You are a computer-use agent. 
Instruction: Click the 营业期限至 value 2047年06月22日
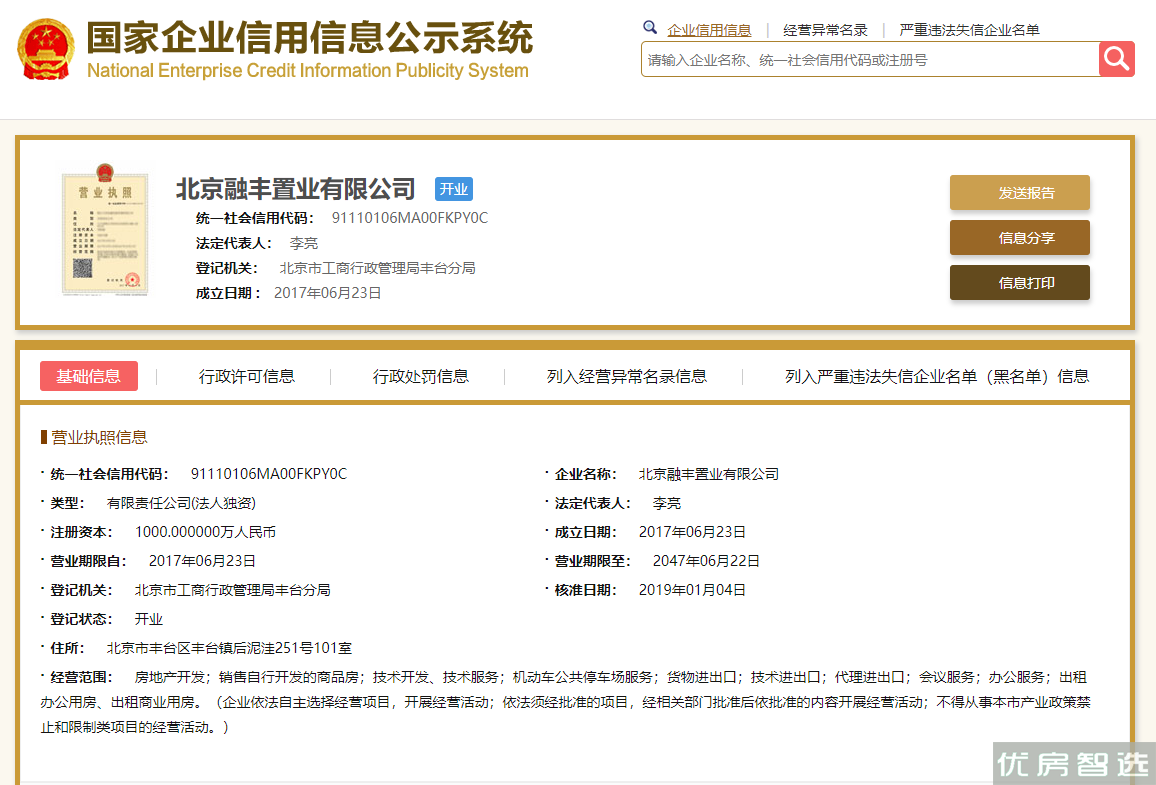[x=706, y=561]
